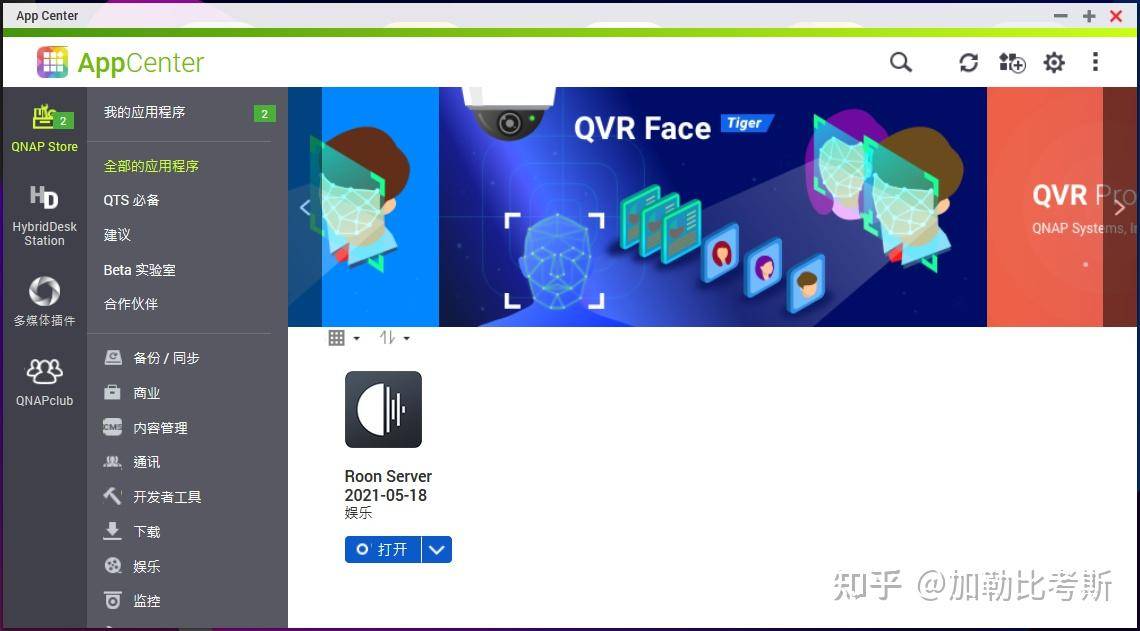Expand Roon Server action dropdown arrow
Viewport: 1140px width, 631px height.
(437, 550)
